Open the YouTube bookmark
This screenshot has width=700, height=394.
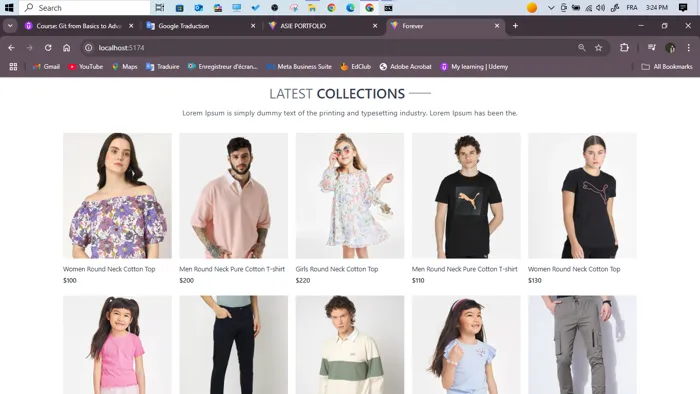point(85,66)
